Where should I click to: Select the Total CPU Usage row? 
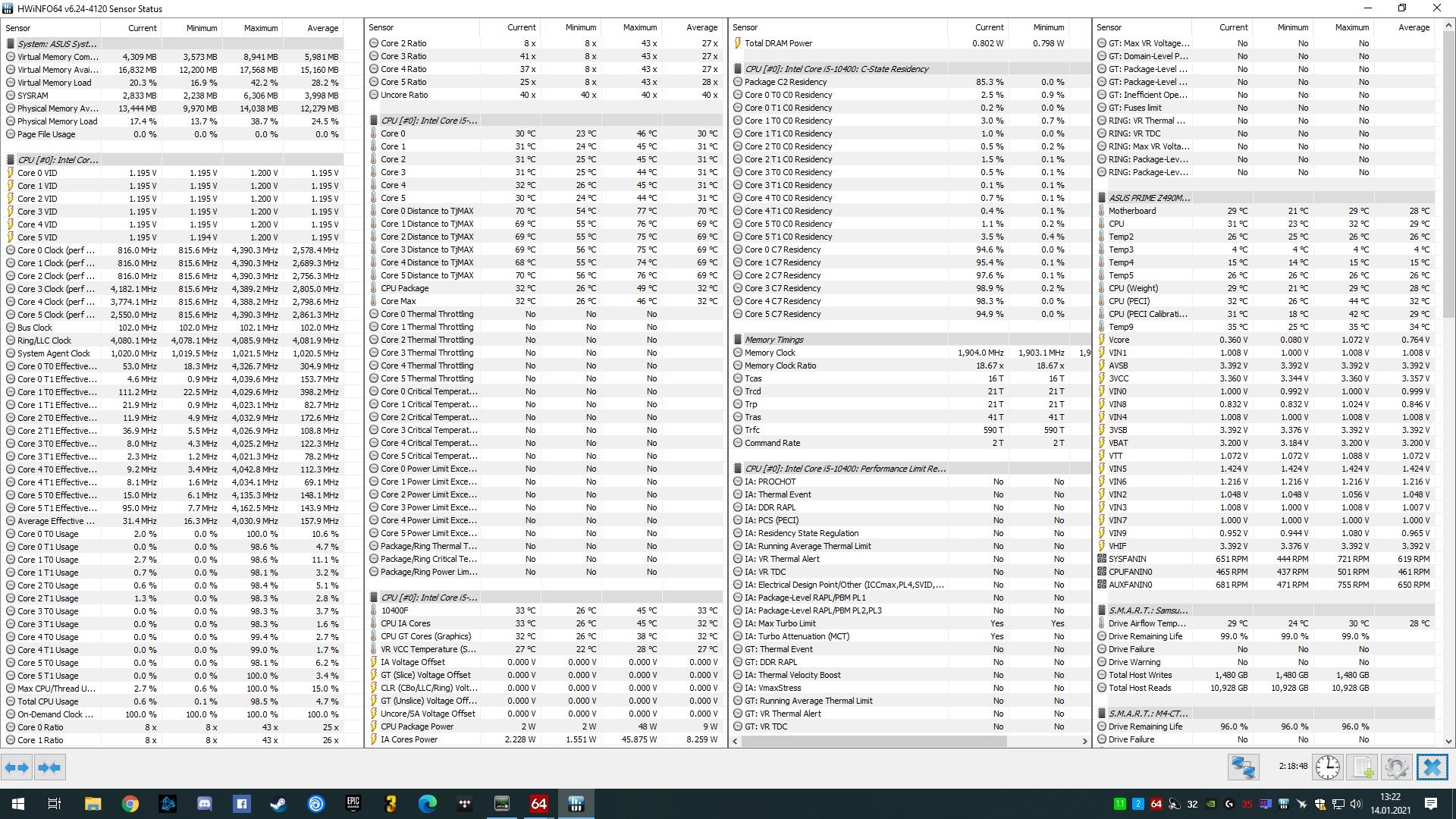(x=173, y=701)
